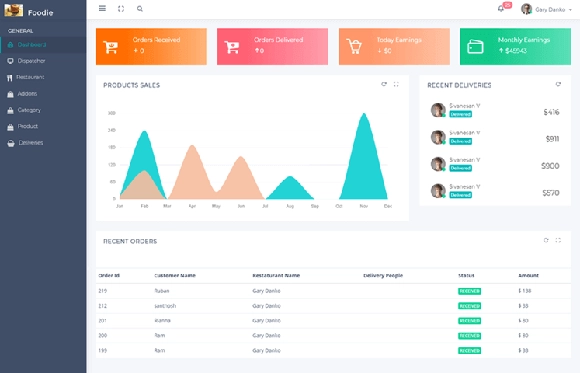Open Addons in the sidebar

(x=43, y=94)
